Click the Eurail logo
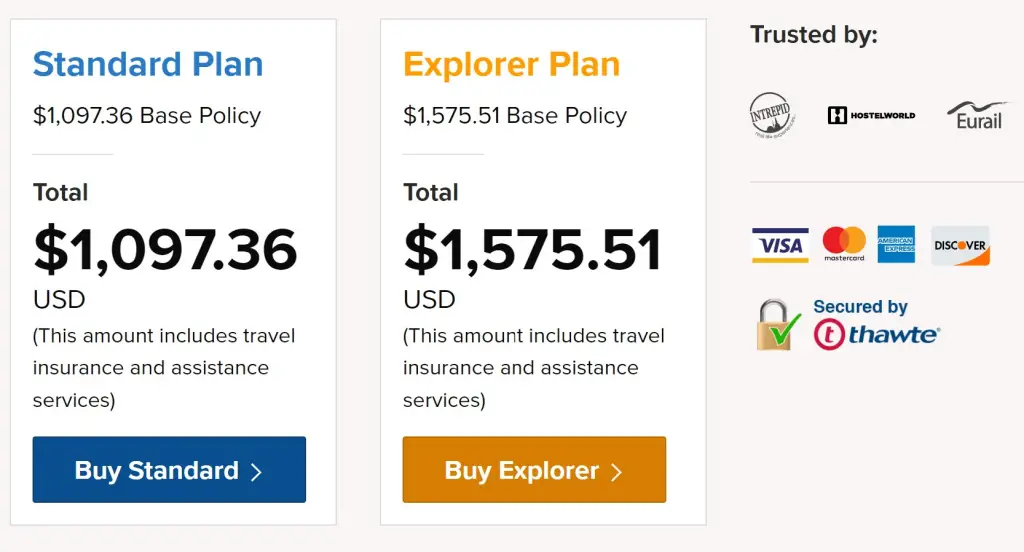1024x552 pixels. [x=977, y=116]
